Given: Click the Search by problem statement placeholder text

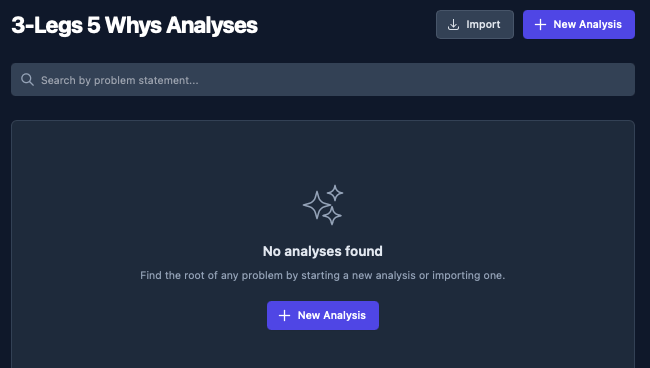Looking at the screenshot, I should 119,80.
